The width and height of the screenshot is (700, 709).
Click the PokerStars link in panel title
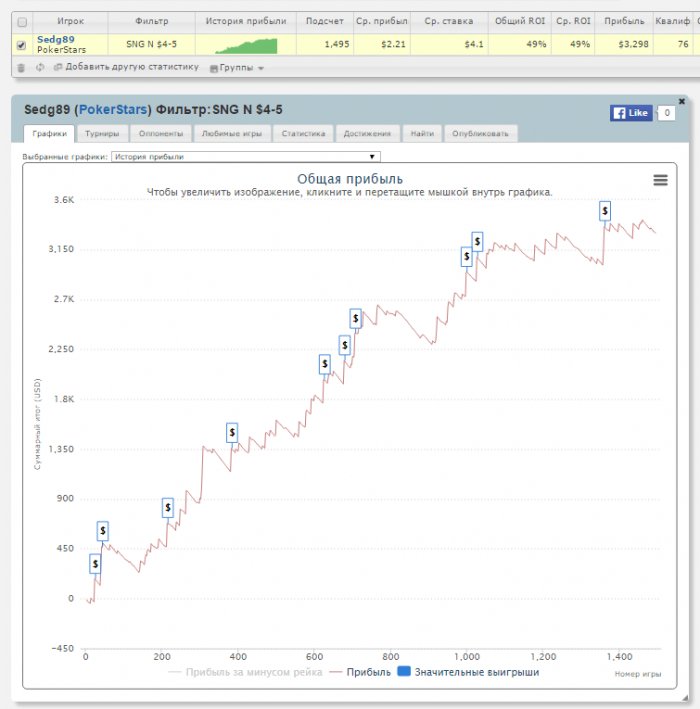(113, 109)
